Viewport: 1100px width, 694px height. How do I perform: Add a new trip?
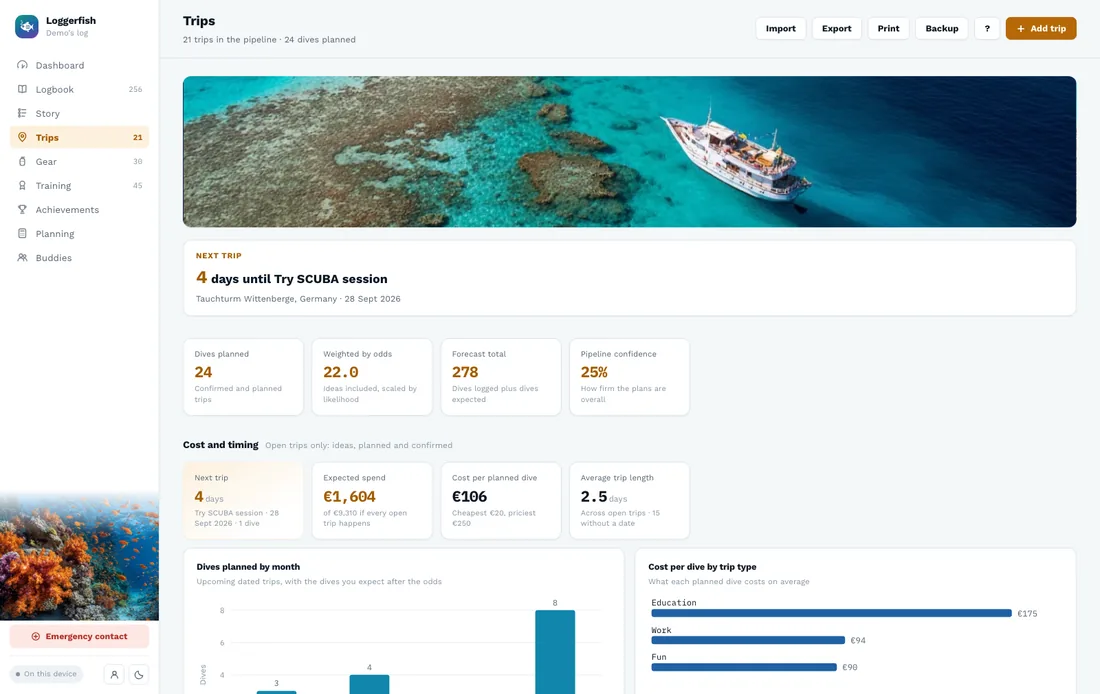click(1041, 28)
